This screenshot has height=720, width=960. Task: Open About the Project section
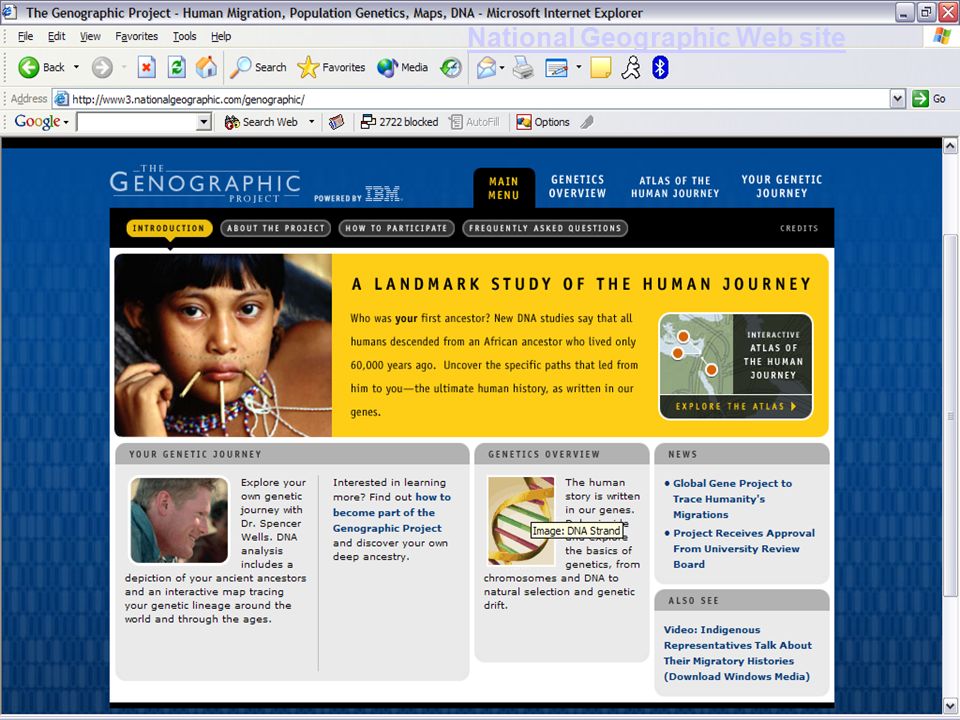tap(276, 228)
